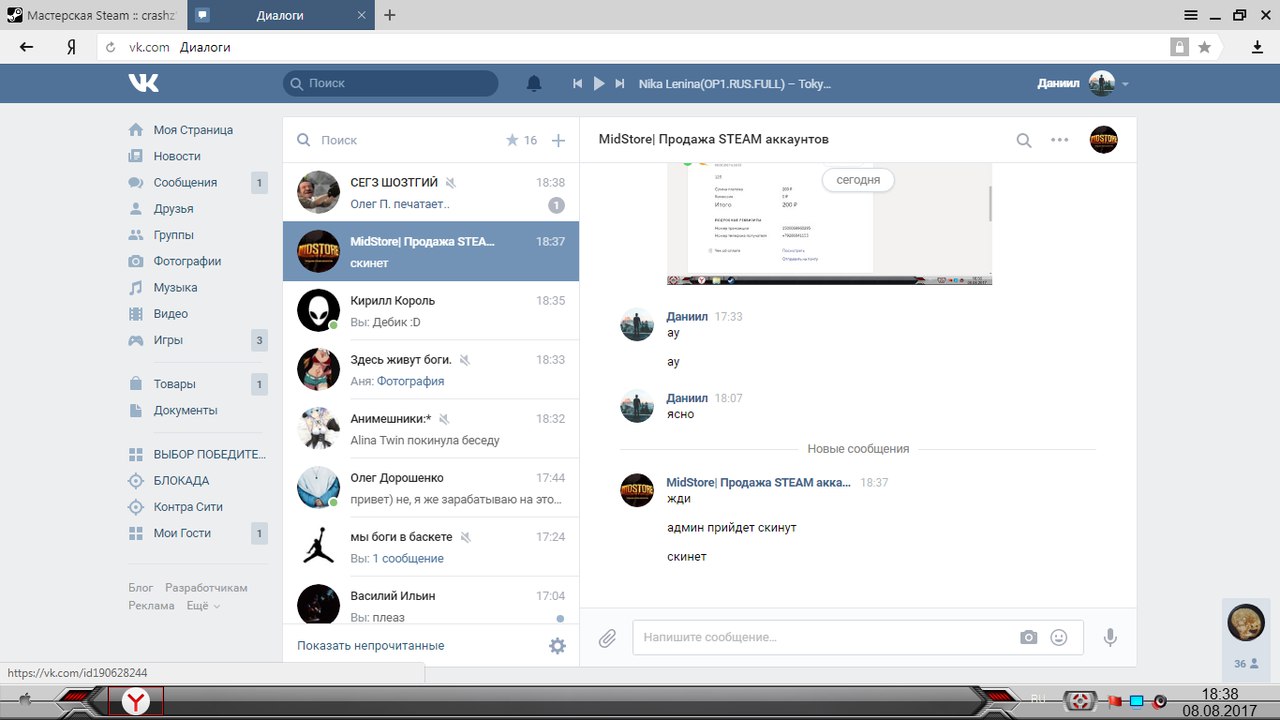
Task: Open a new browser tab
Action: 390,15
